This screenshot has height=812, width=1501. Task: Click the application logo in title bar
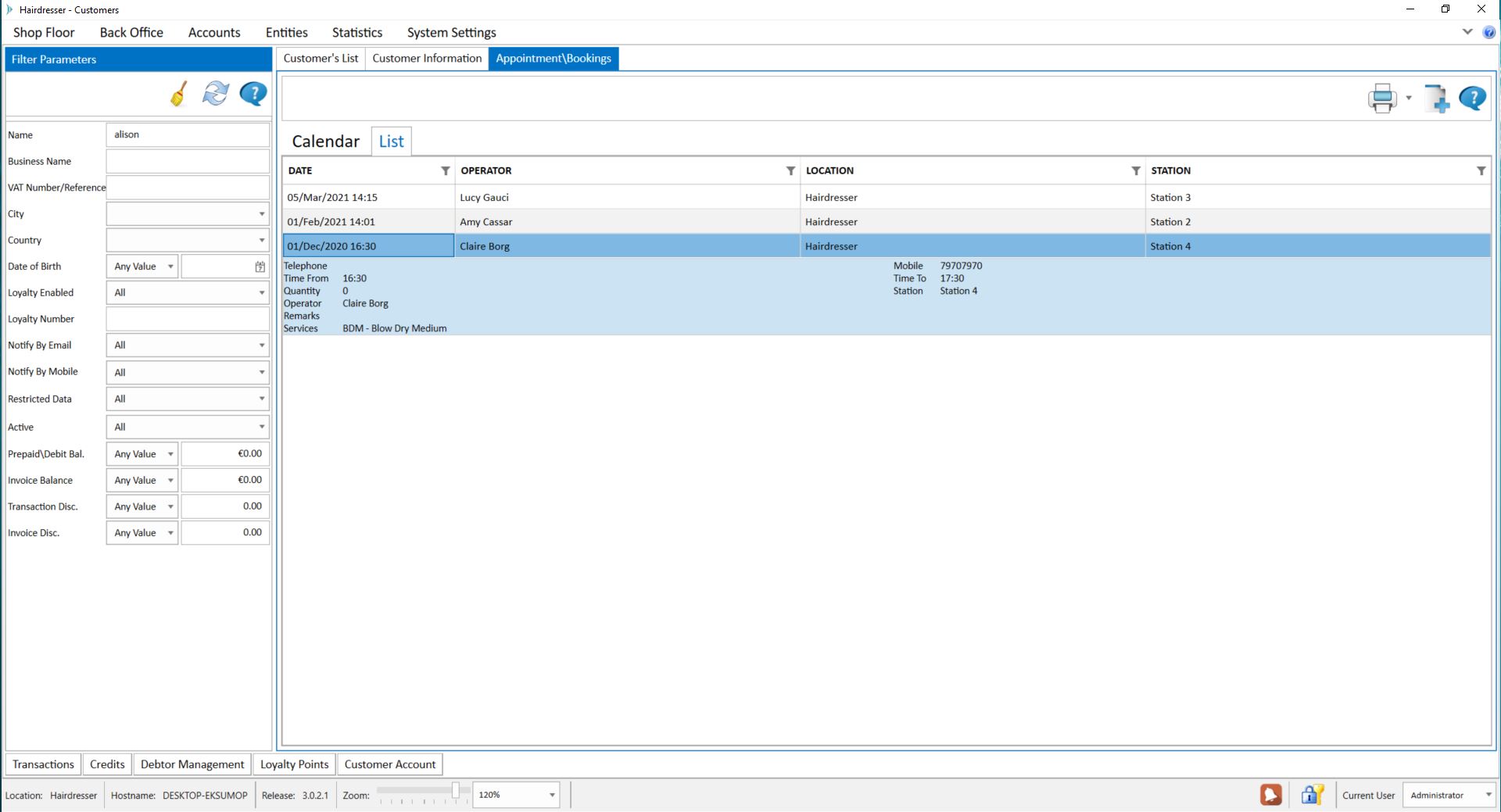click(10, 9)
